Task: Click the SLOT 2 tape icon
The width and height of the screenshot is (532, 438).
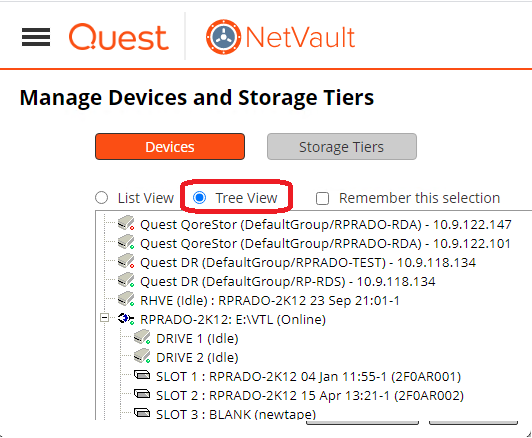Action: (x=142, y=394)
